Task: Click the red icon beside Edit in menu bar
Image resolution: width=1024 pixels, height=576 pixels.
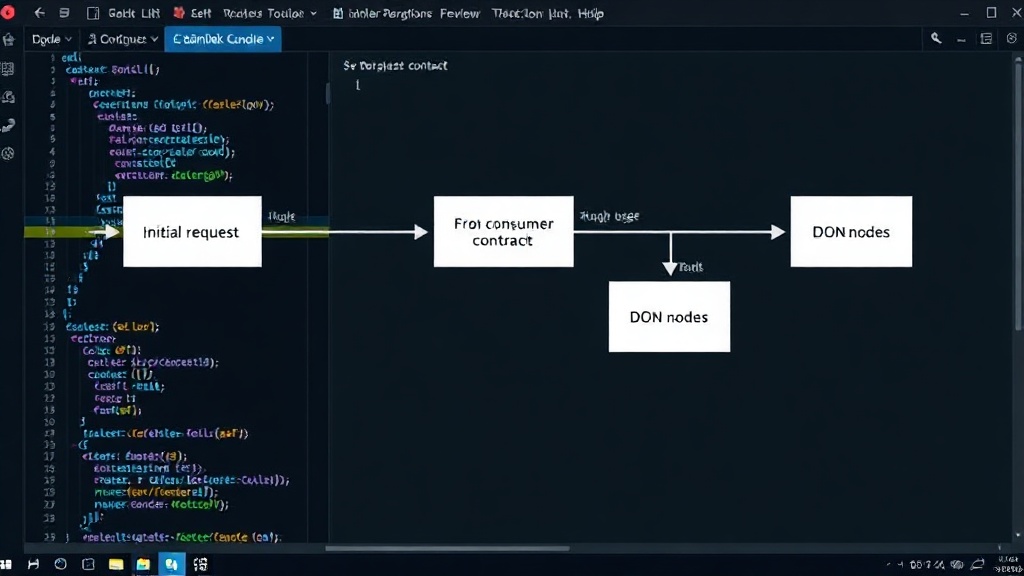Action: click(x=179, y=12)
